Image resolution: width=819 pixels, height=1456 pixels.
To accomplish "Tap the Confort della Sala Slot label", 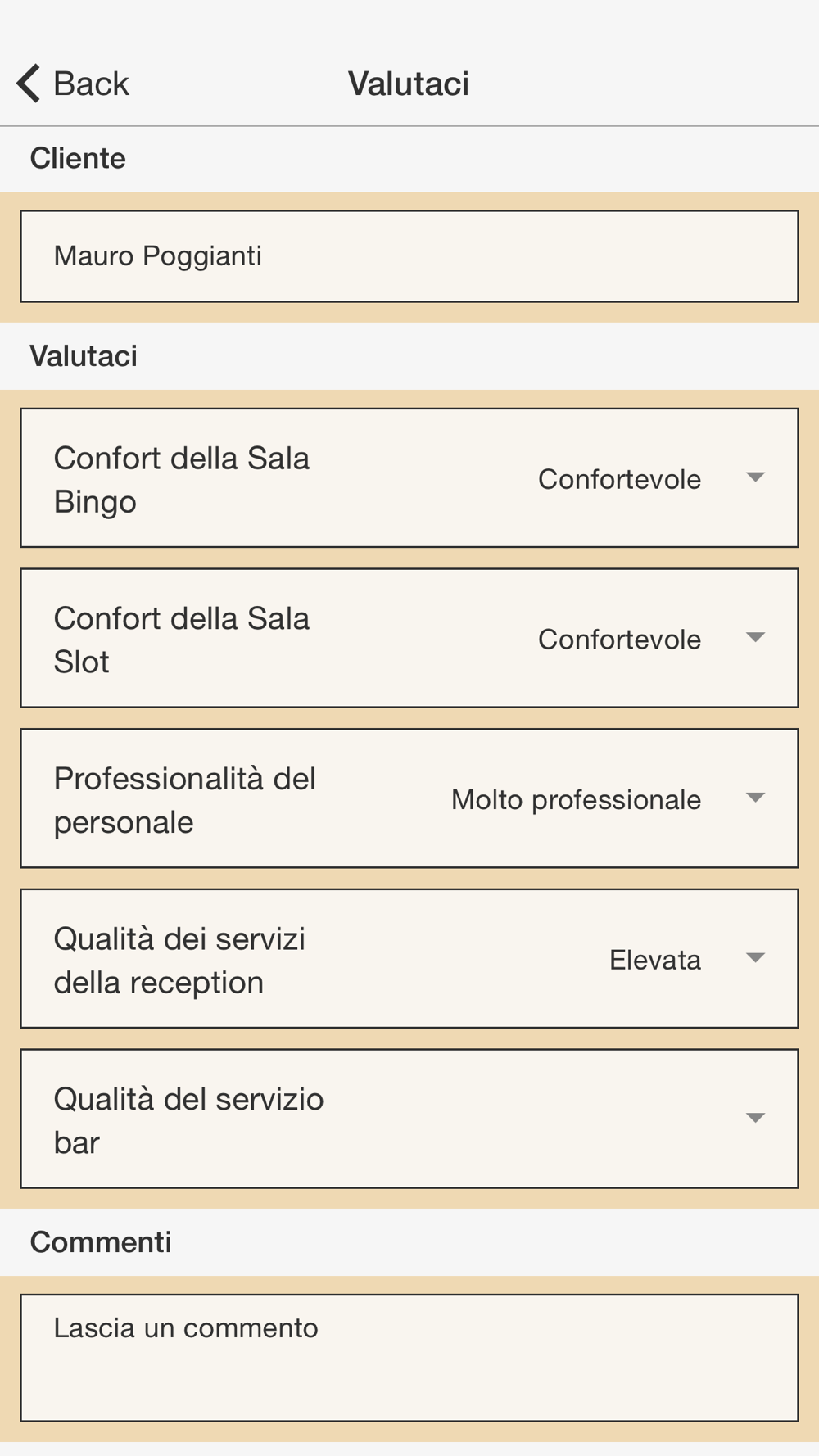I will coord(181,640).
